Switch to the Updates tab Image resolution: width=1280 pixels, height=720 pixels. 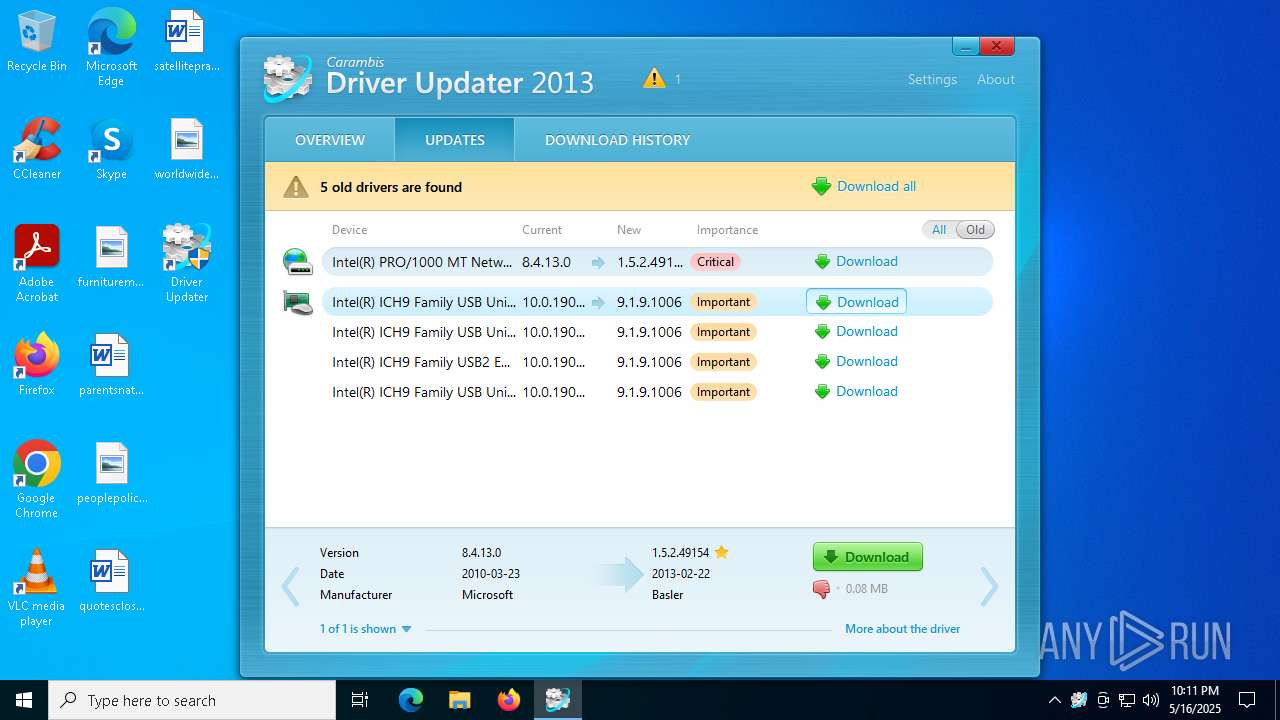[x=455, y=140]
